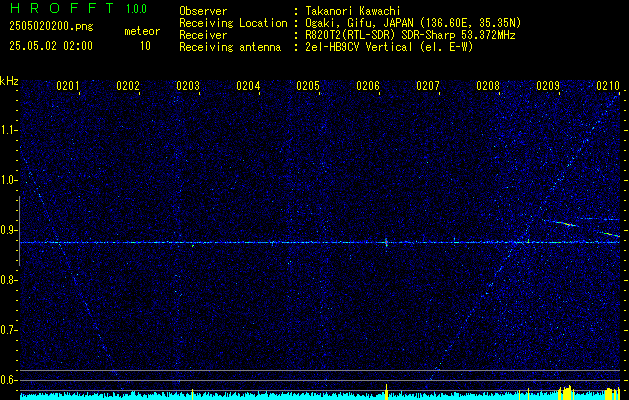The width and height of the screenshot is (629, 400).
Task: Click the Receiving Location label
Action: tap(233, 23)
